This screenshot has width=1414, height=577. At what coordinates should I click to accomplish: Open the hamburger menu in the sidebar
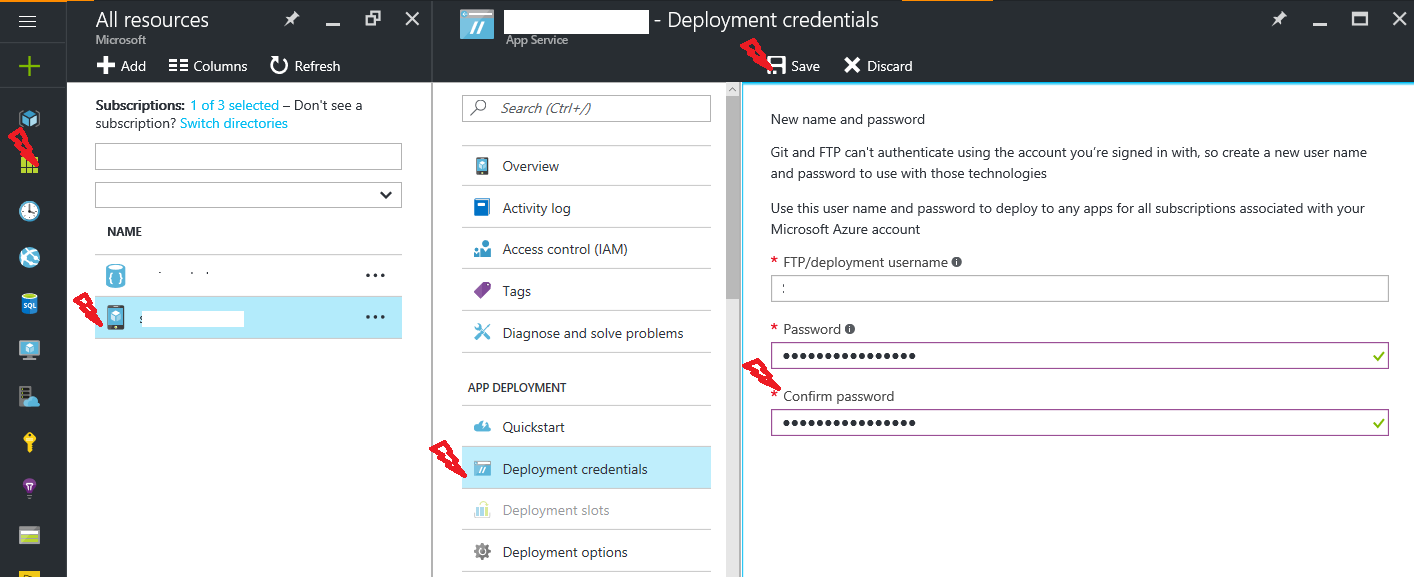[x=28, y=22]
